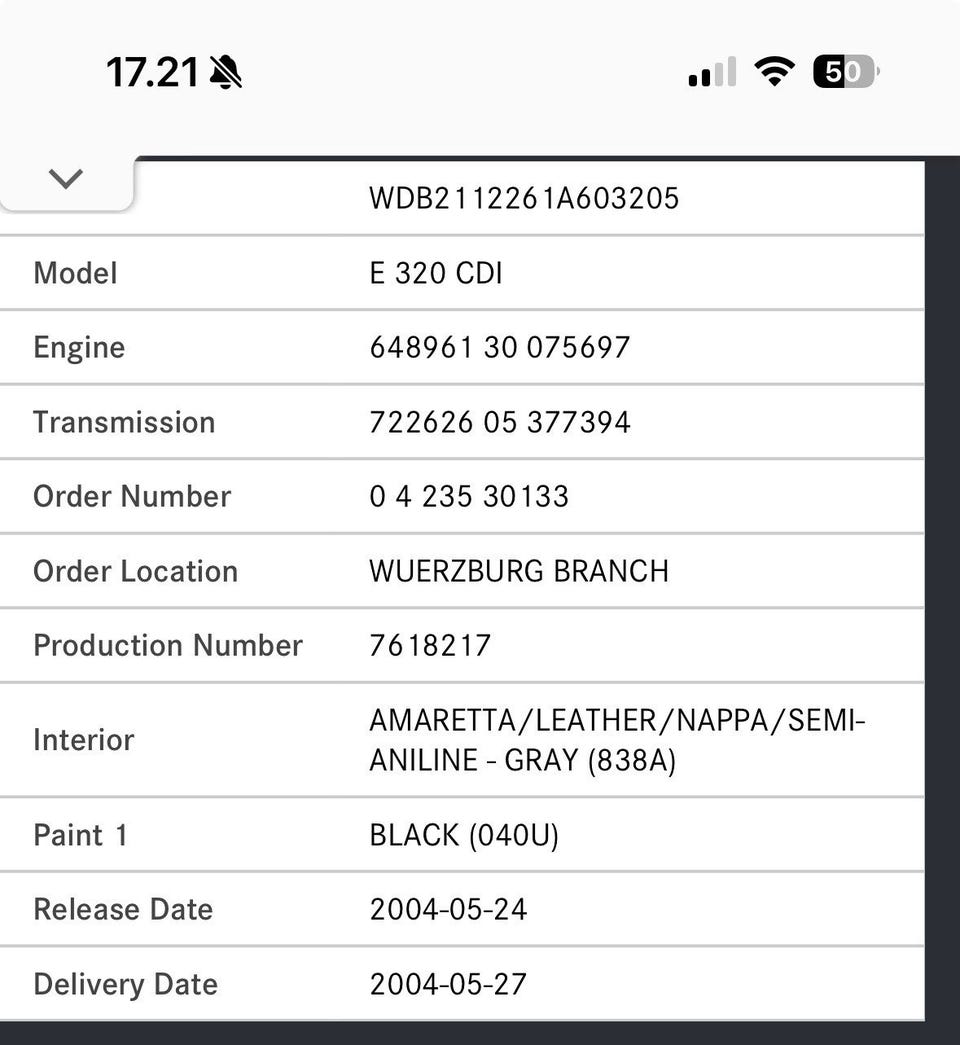This screenshot has height=1045, width=960.
Task: Select engine number 648961 30 075697
Action: (500, 347)
